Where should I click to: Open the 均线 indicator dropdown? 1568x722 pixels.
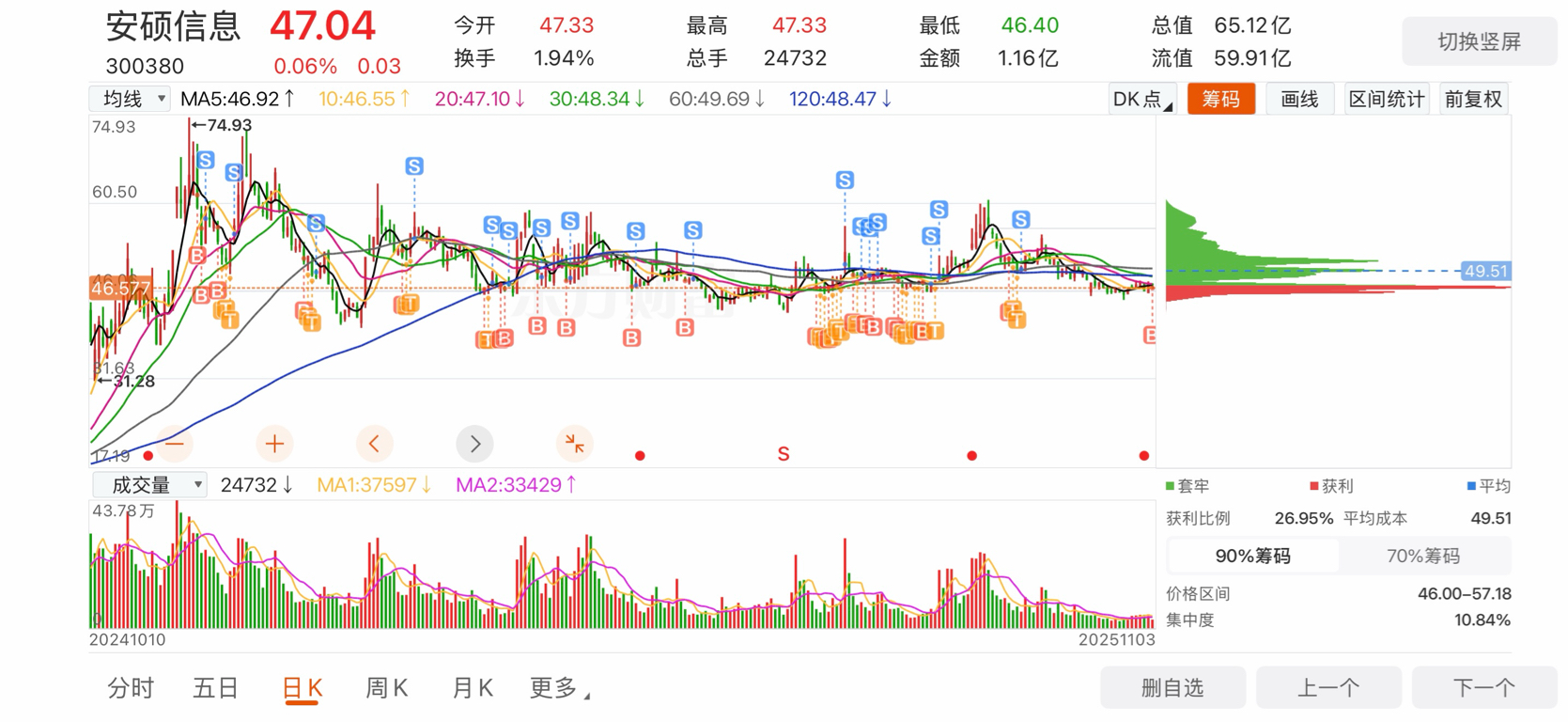(x=131, y=99)
